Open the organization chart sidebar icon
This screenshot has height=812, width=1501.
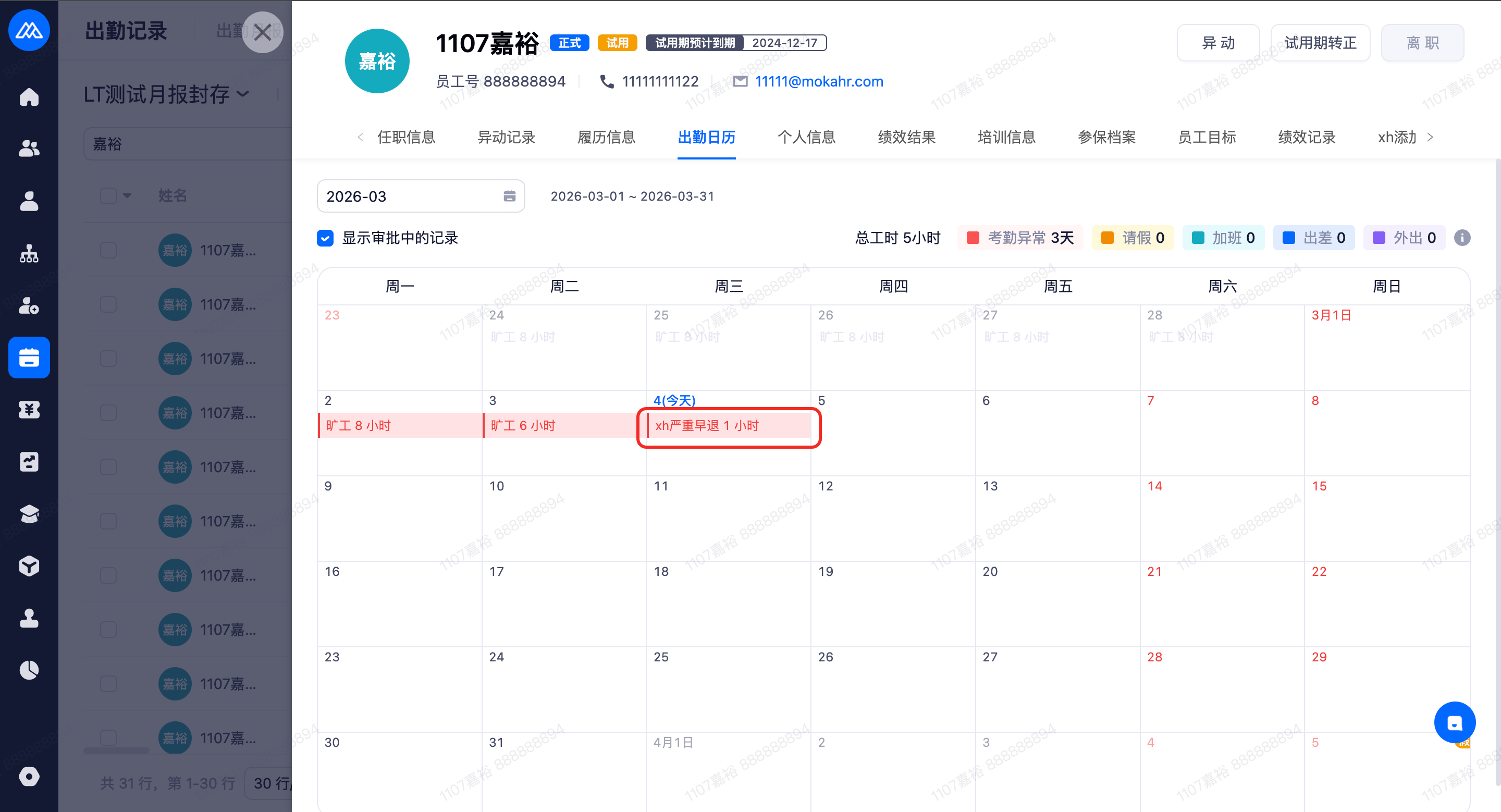tap(29, 253)
